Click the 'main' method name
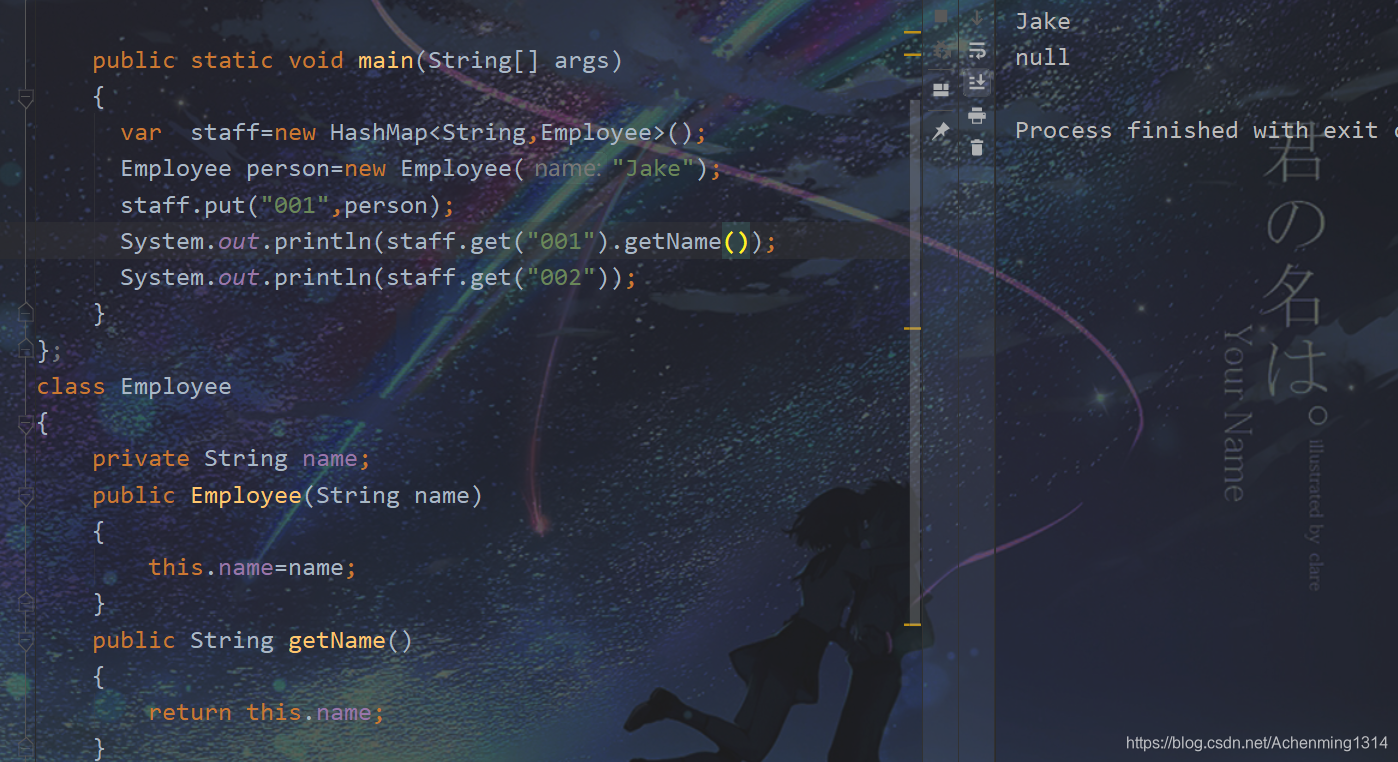Viewport: 1398px width, 762px height. coord(386,60)
